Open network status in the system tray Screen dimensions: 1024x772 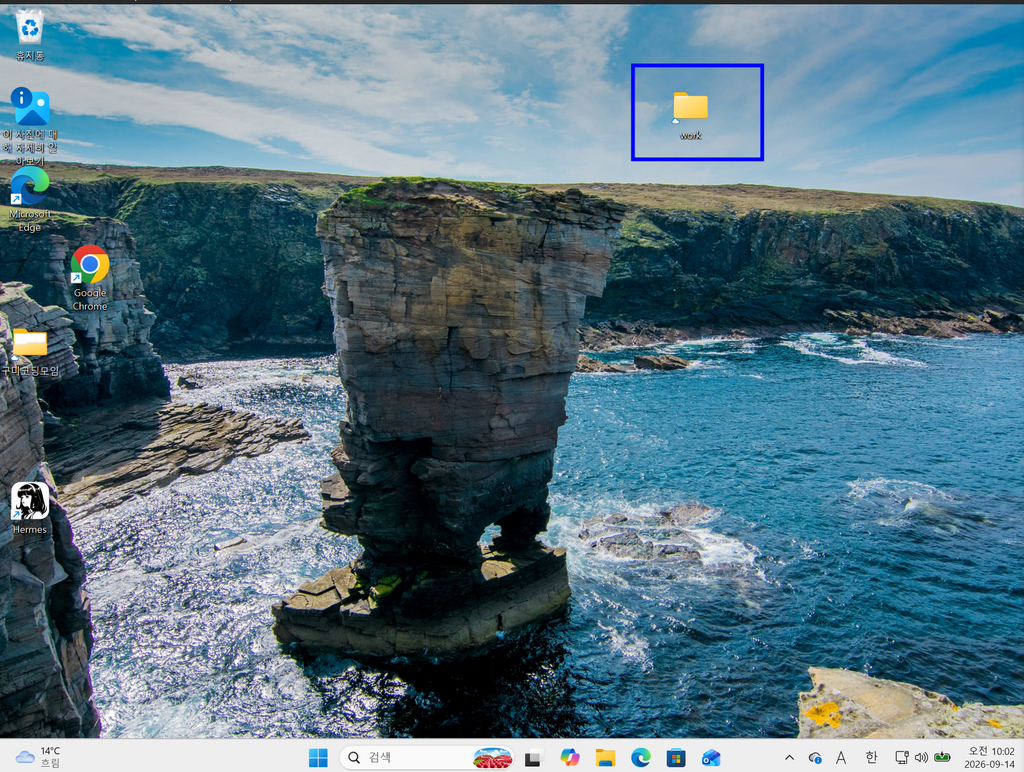point(901,758)
